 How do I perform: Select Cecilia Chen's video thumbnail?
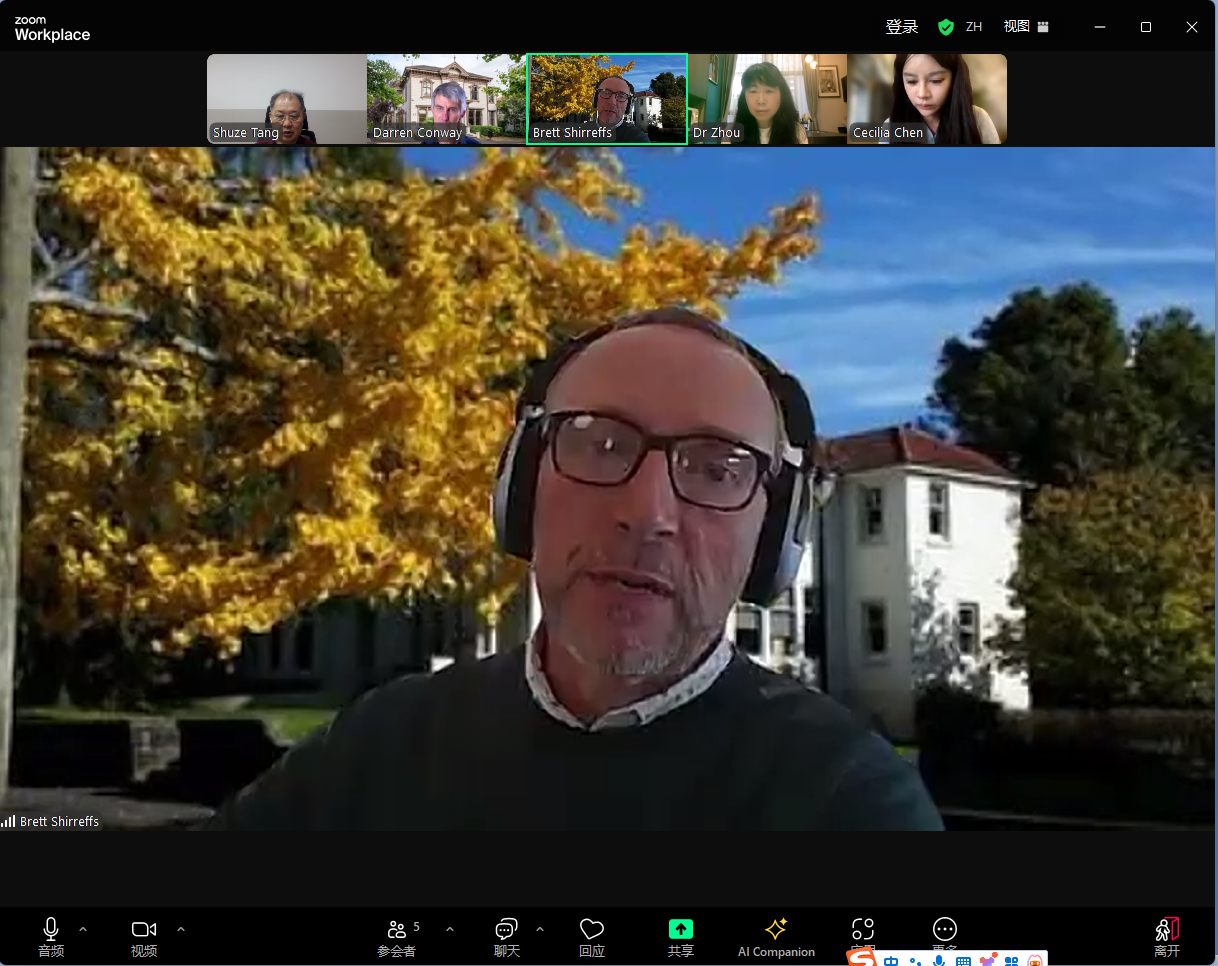(x=927, y=99)
